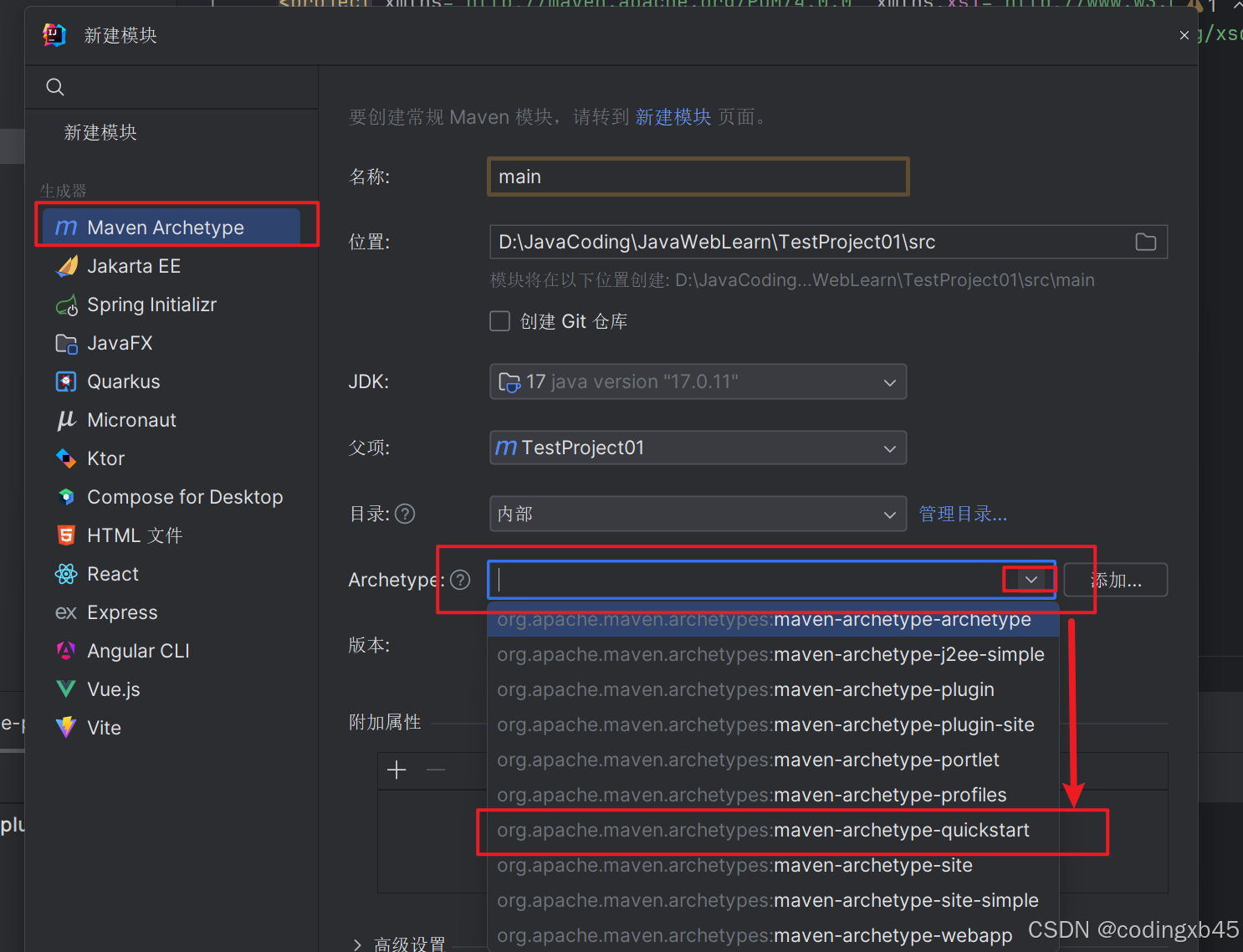Open the JDK version dropdown

pyautogui.click(x=890, y=382)
